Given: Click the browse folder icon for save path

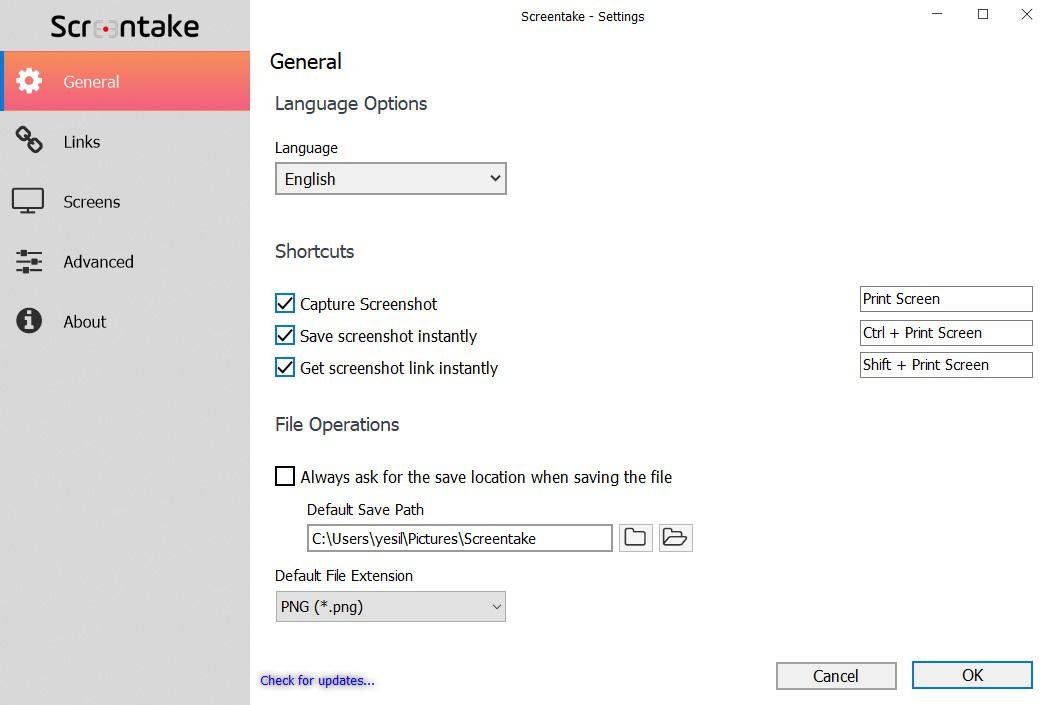Looking at the screenshot, I should tap(635, 538).
